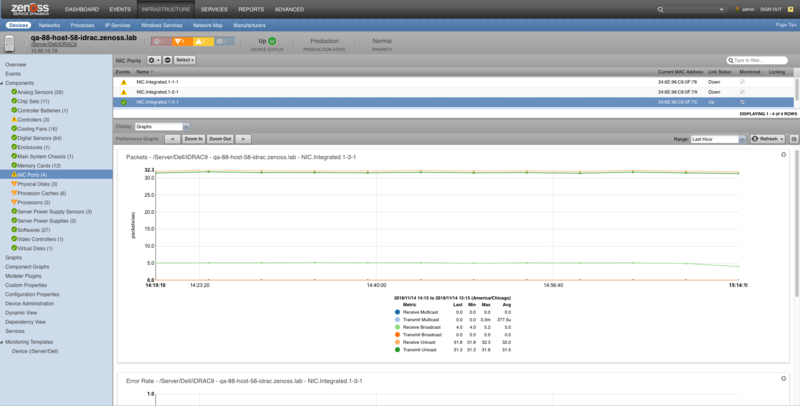The image size is (800, 406).
Task: Collapse the Components tree section
Action: (2, 83)
